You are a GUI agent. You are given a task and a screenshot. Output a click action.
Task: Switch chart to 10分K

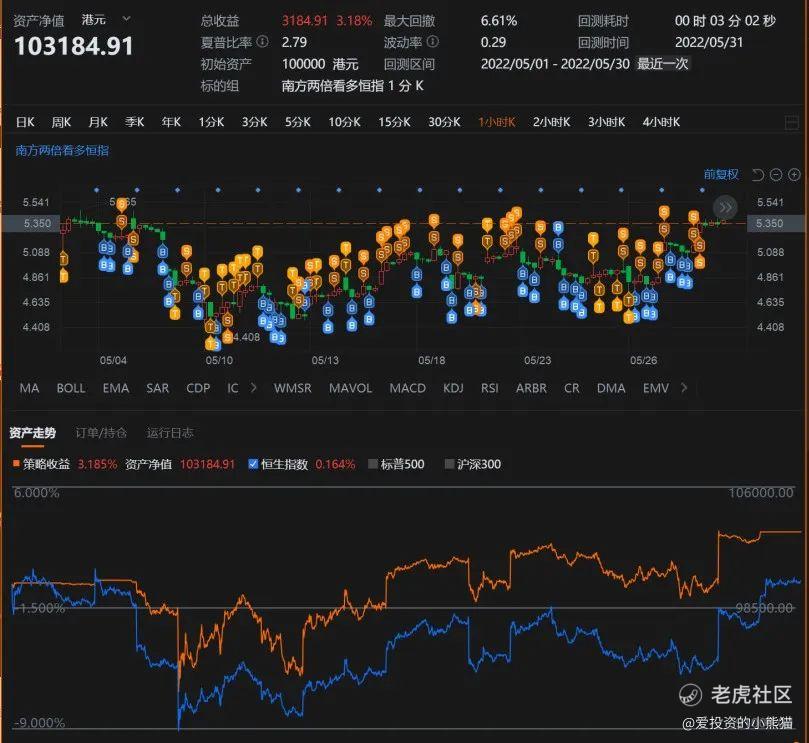click(x=345, y=122)
